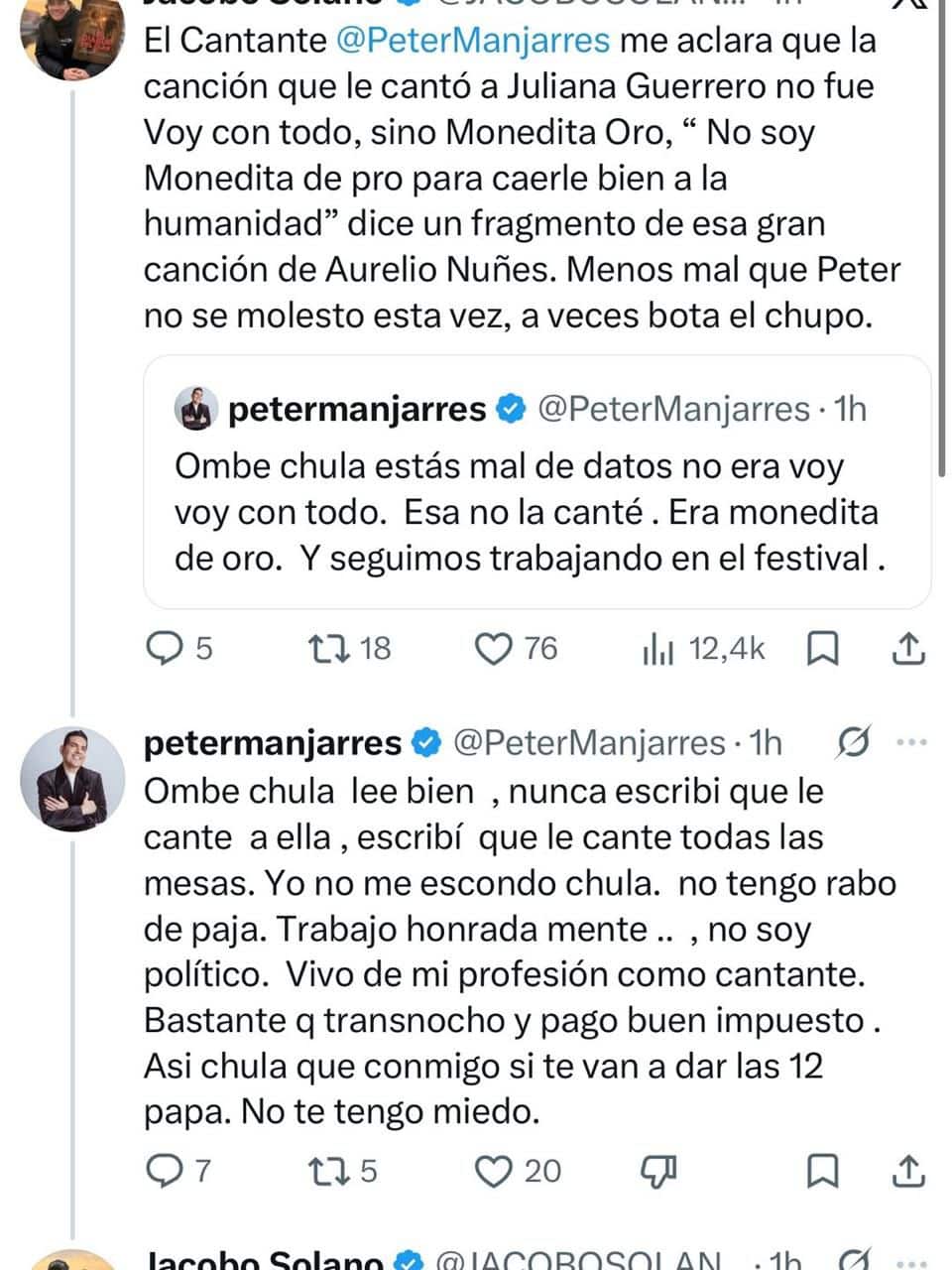
Task: Tap the thumbs-down icon on petermanjarres reply
Action: [658, 1173]
